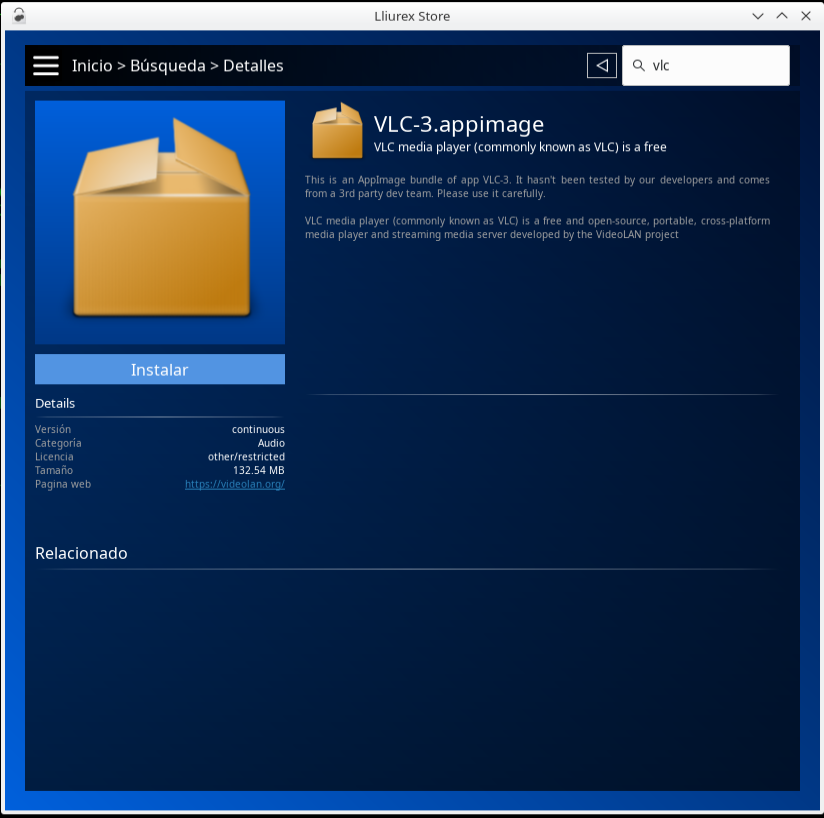Viewport: 824px width, 818px height.
Task: Close the Lliurex Store window
Action: [806, 16]
